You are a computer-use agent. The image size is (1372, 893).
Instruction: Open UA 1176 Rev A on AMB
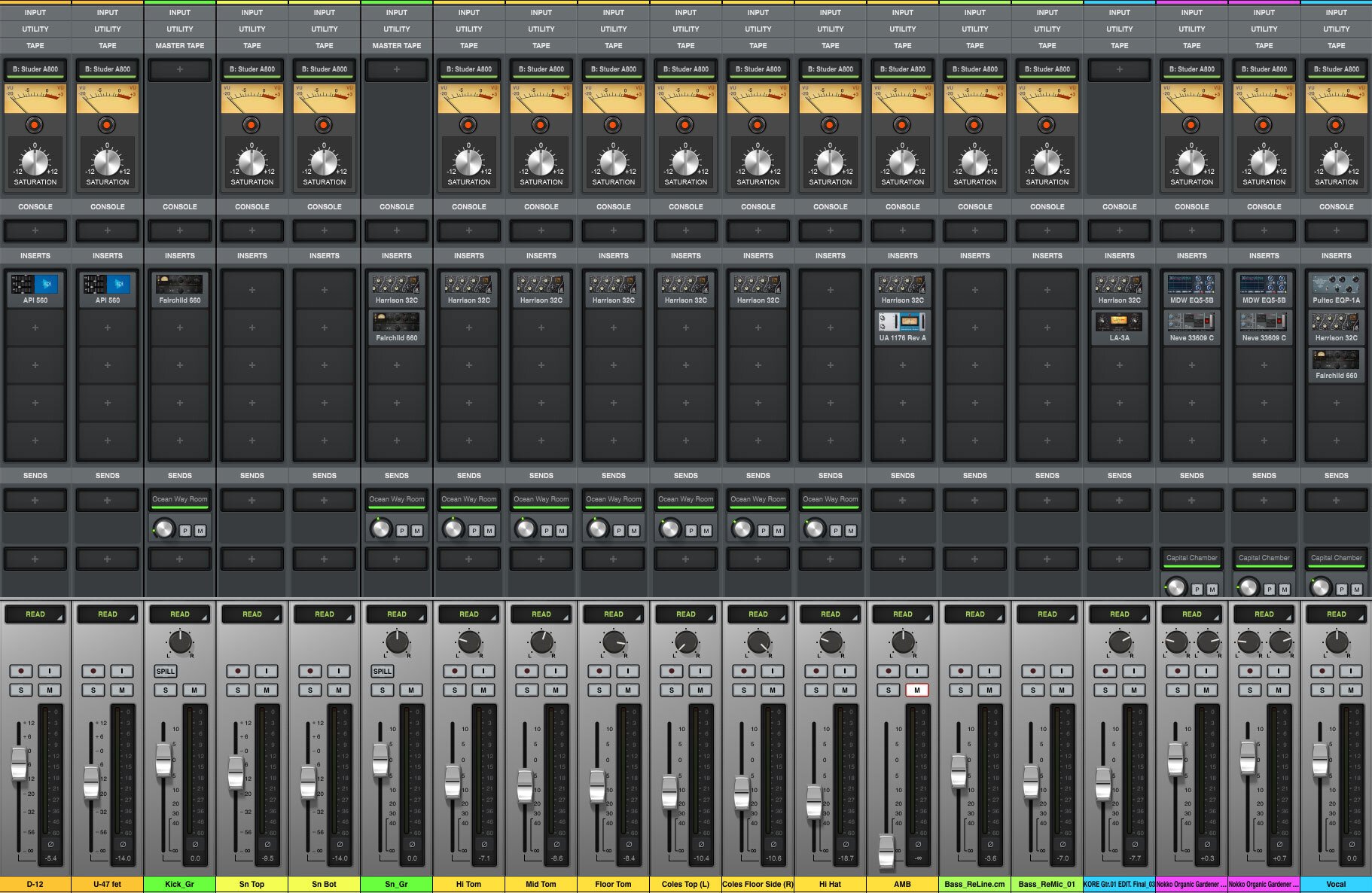pos(902,326)
